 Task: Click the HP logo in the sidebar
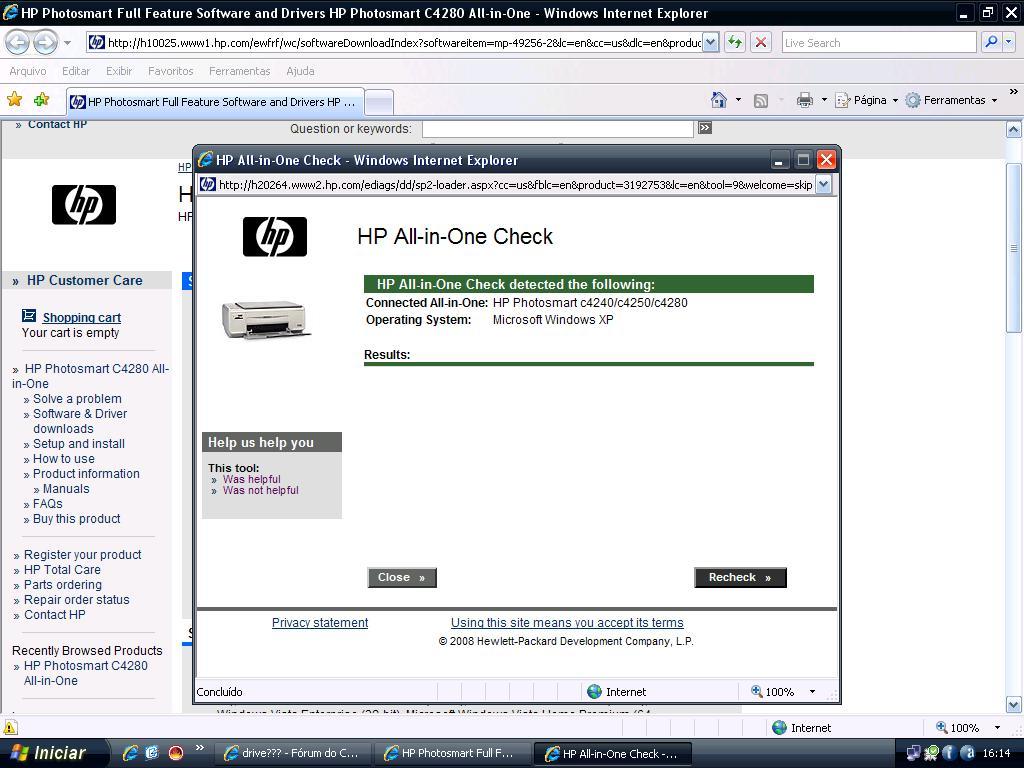point(84,204)
